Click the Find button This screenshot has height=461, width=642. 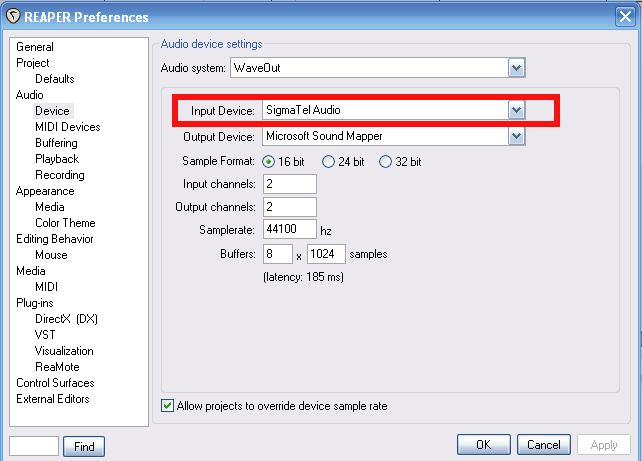(x=84, y=447)
